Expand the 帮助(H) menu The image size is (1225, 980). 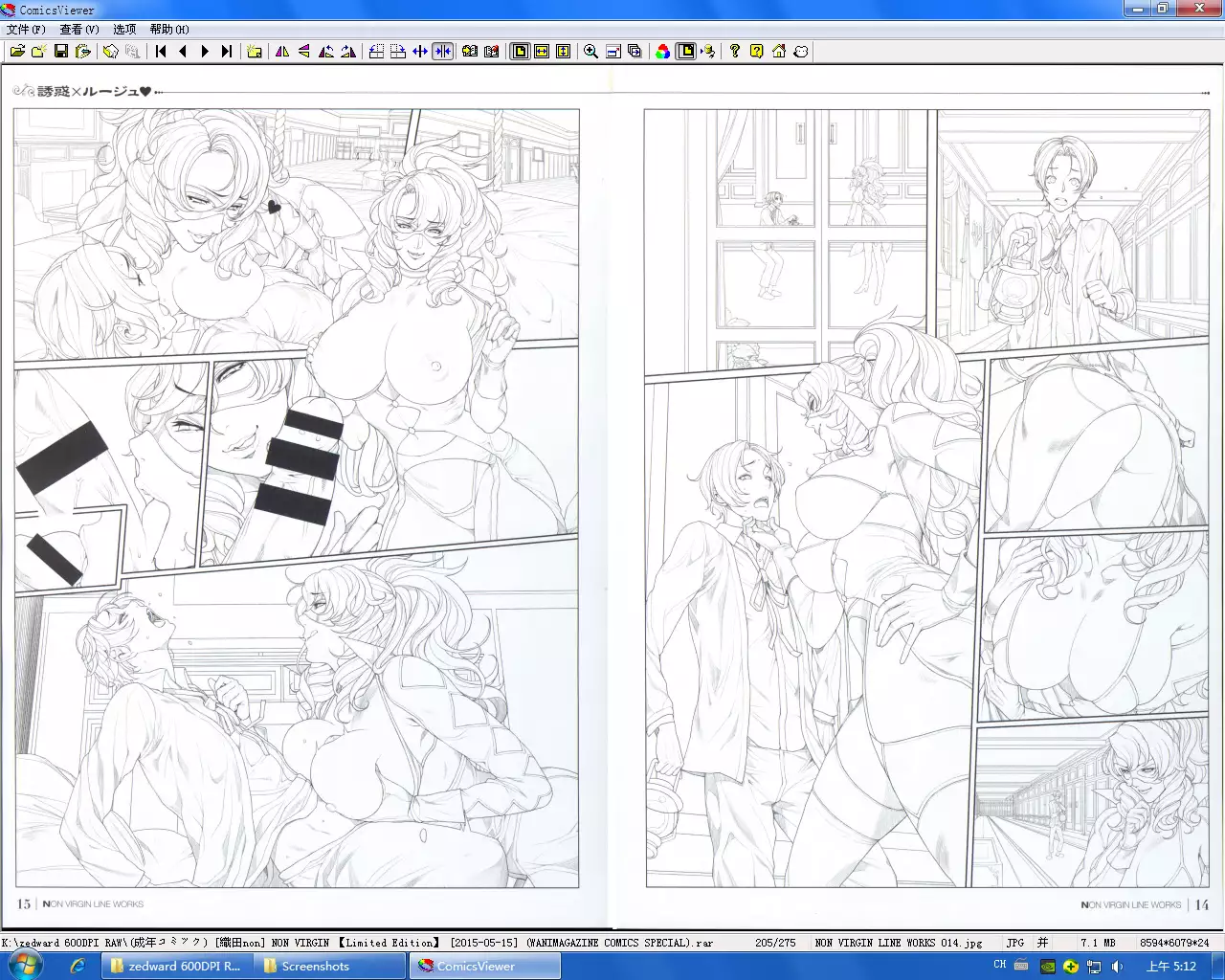169,30
